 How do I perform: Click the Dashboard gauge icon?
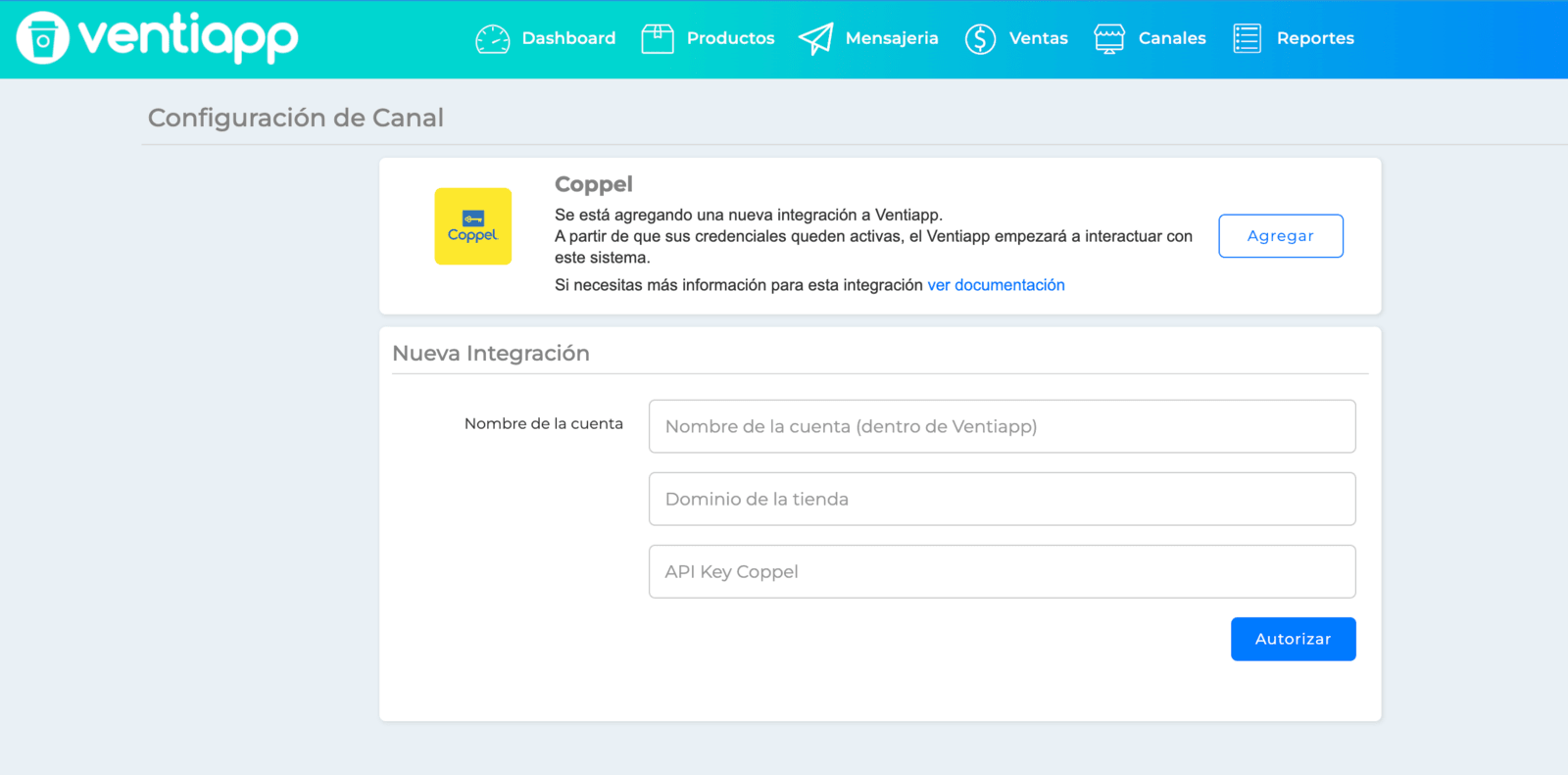[x=492, y=39]
